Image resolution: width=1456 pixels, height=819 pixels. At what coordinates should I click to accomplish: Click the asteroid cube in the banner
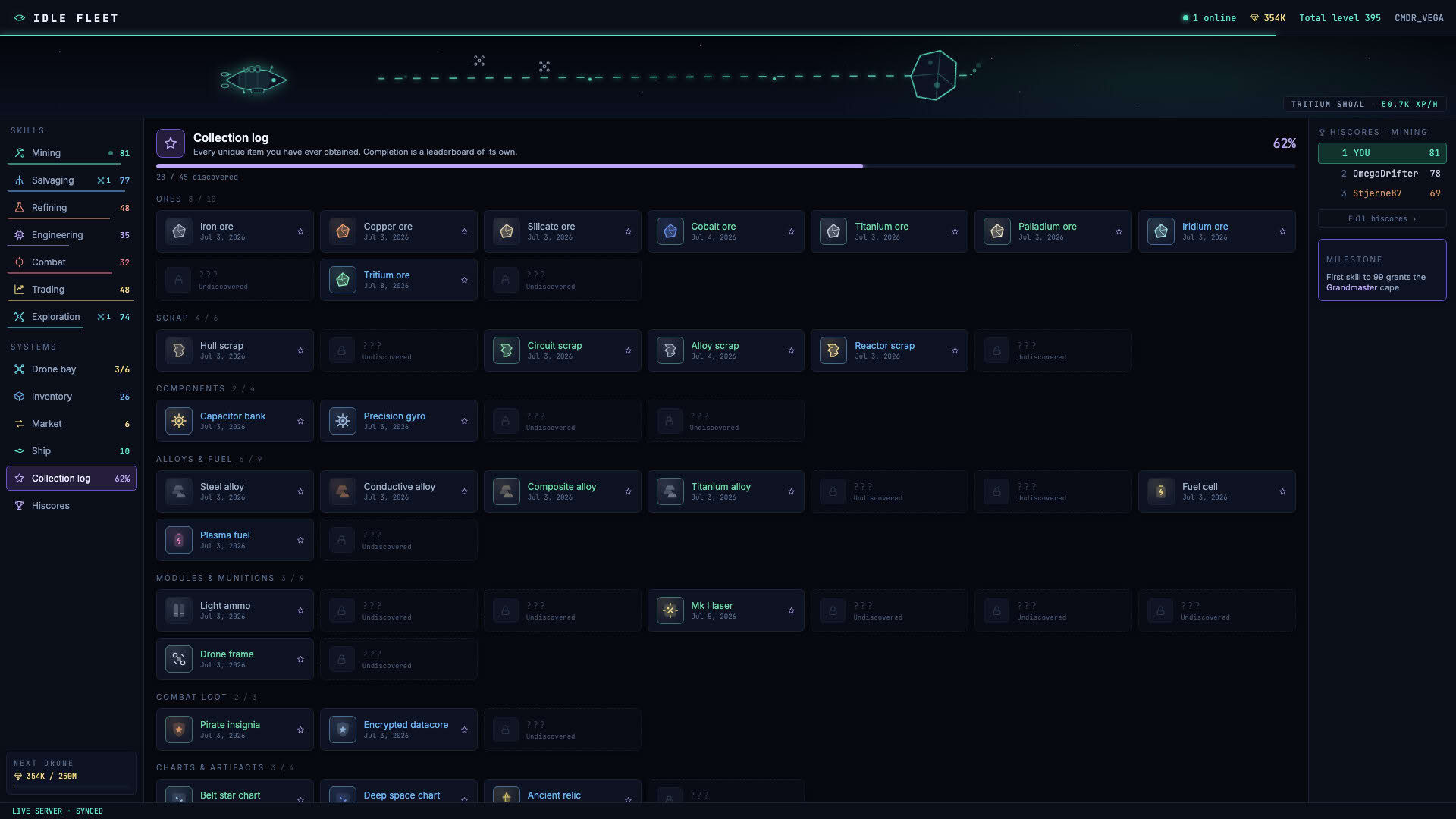coord(933,75)
